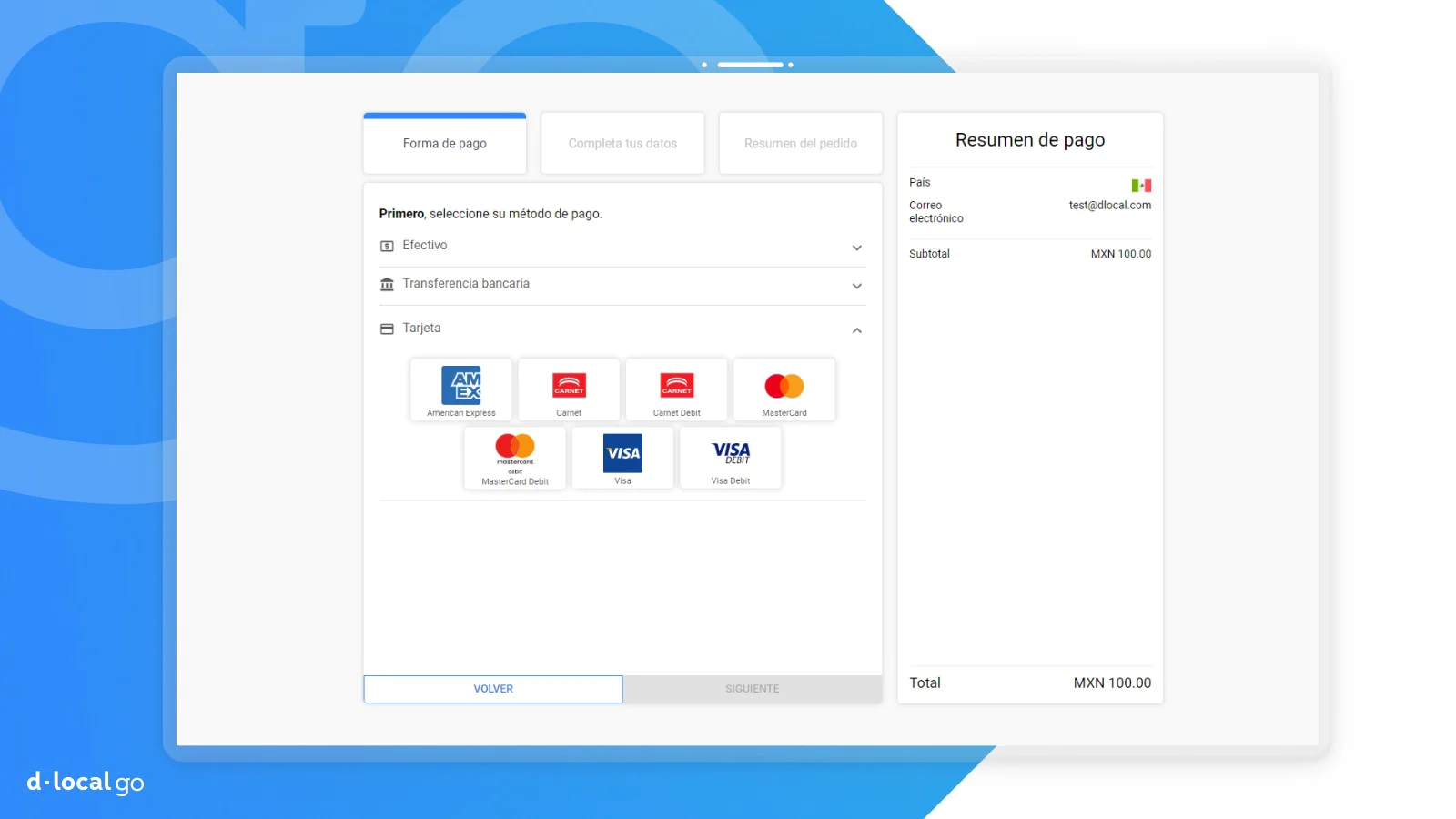Click the Efectivo cash icon
The height and width of the screenshot is (819, 1456).
(387, 246)
